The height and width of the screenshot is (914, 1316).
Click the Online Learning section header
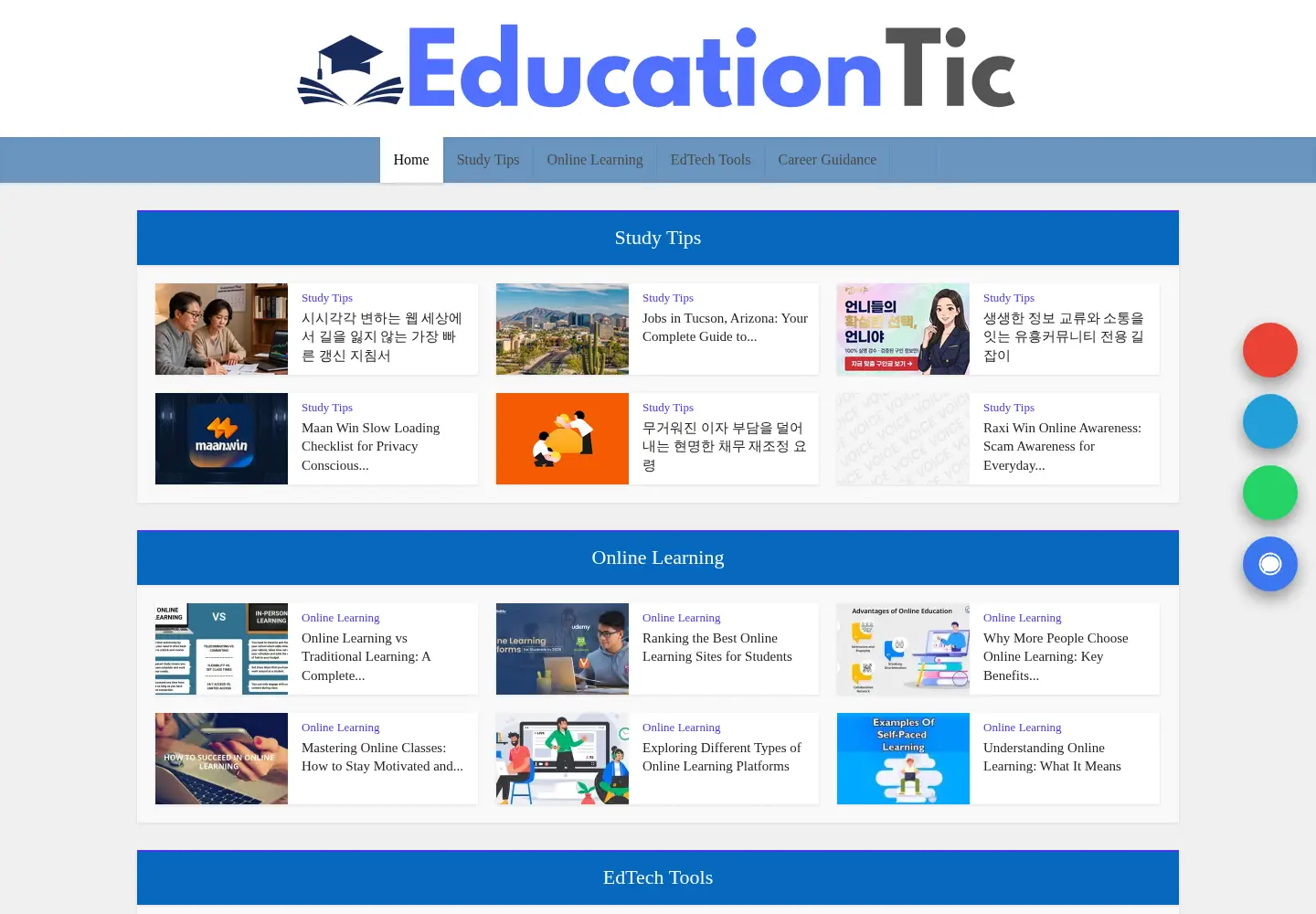(x=658, y=558)
